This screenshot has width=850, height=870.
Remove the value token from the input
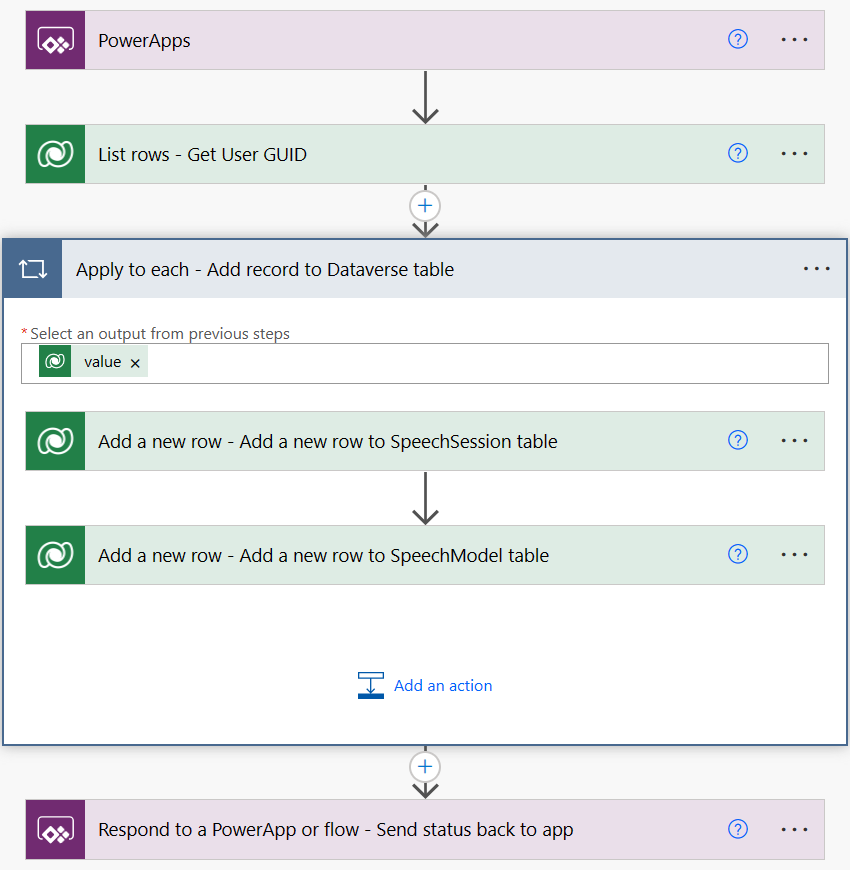tap(135, 362)
